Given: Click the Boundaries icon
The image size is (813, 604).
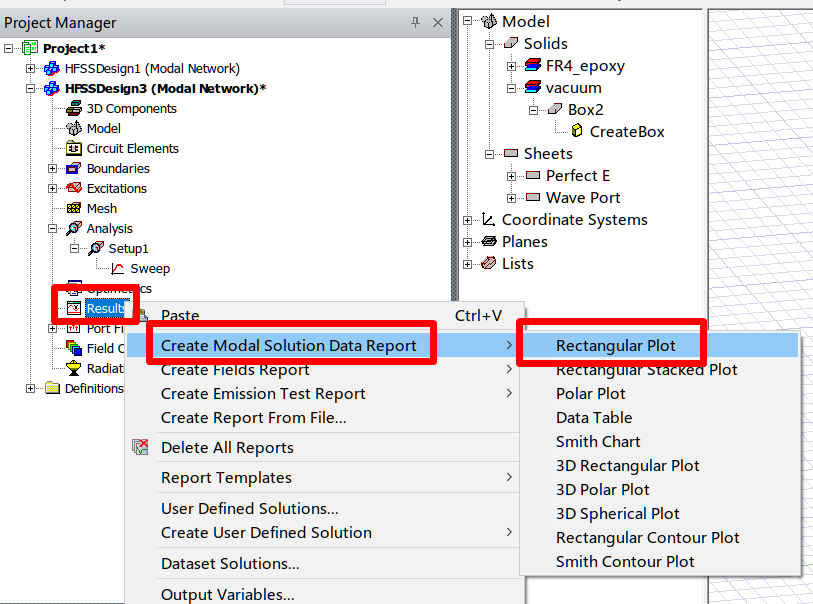Looking at the screenshot, I should pyautogui.click(x=74, y=168).
